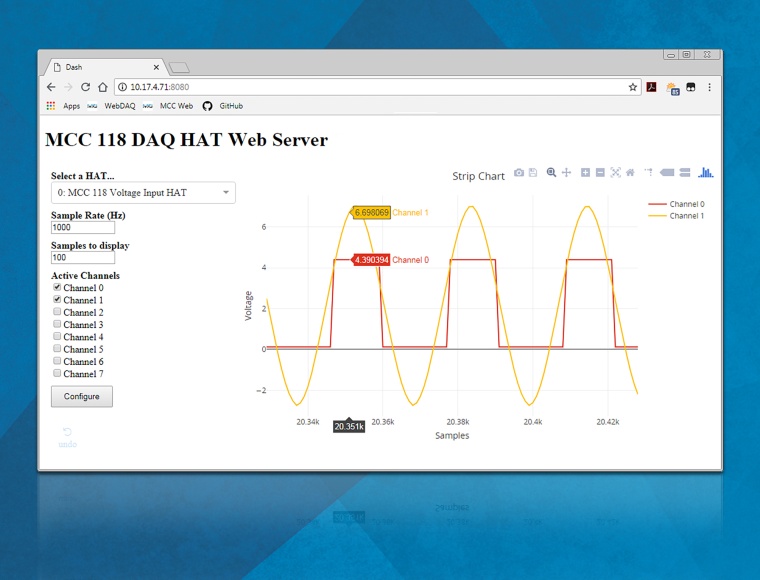The width and height of the screenshot is (760, 580).
Task: Click the undo button below Configure
Action: click(x=67, y=438)
